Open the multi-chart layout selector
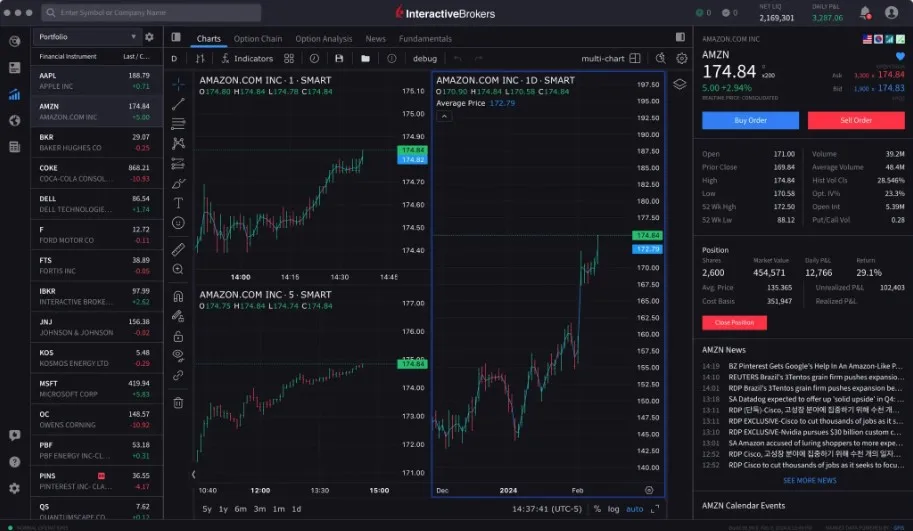Image resolution: width=913 pixels, height=531 pixels. 634,59
